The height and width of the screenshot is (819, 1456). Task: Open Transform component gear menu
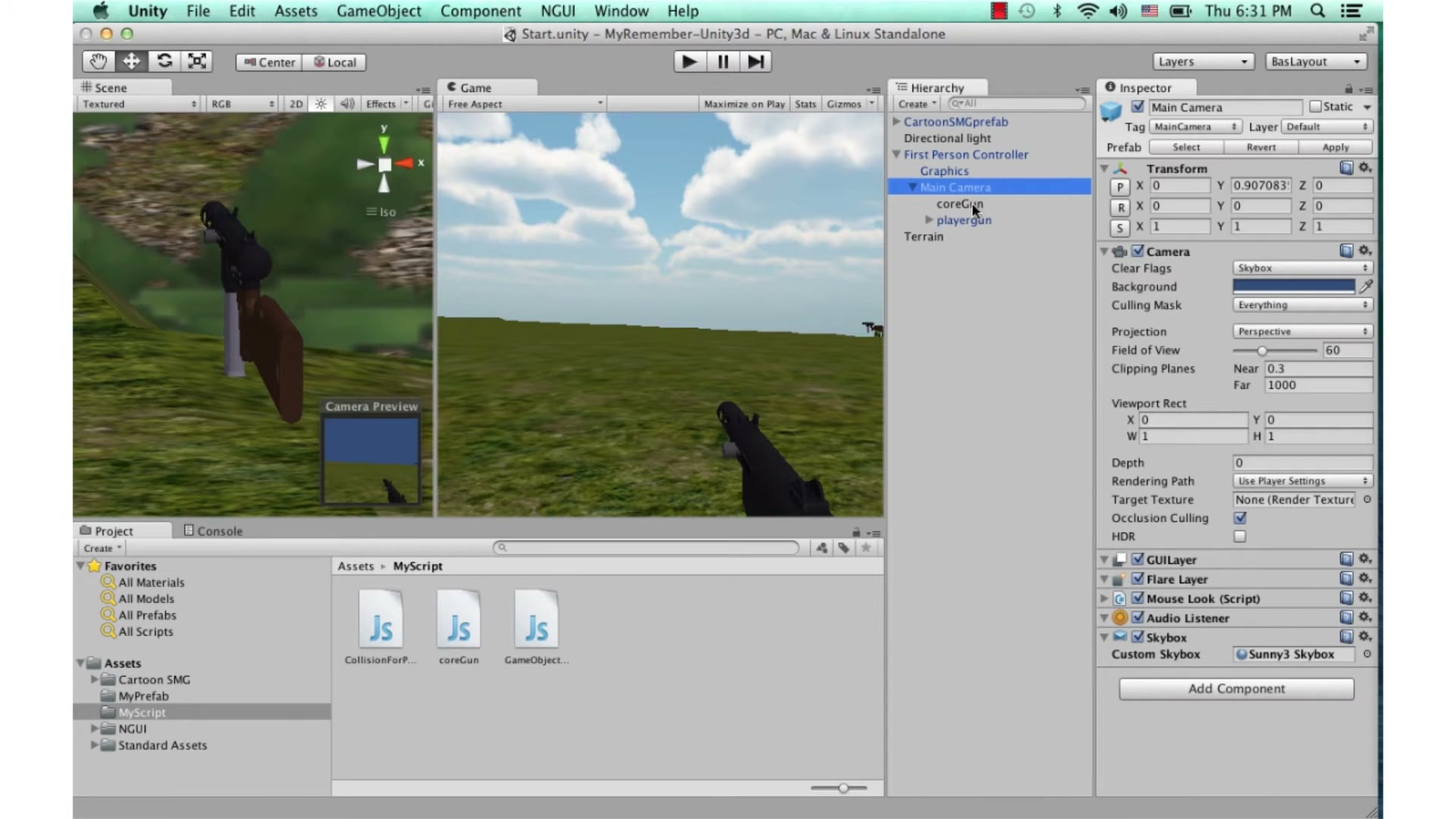pyautogui.click(x=1365, y=168)
